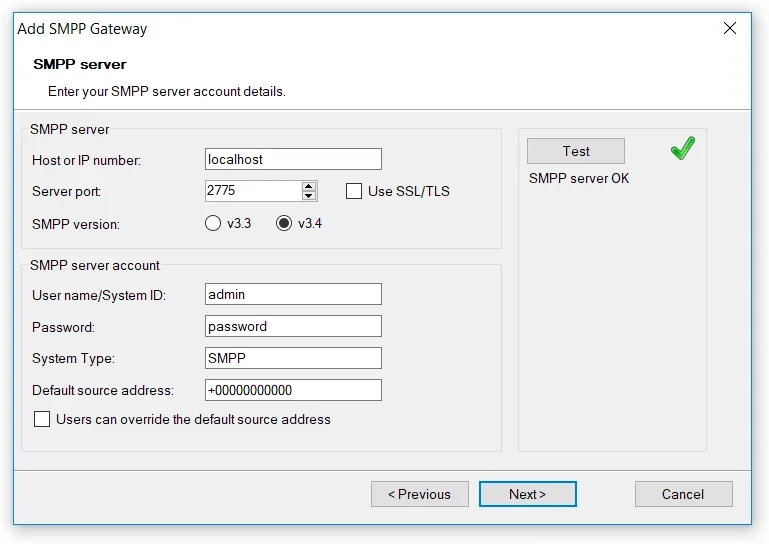Decrease server port with down arrow
Viewport: 769px width, 544px height.
tap(308, 196)
